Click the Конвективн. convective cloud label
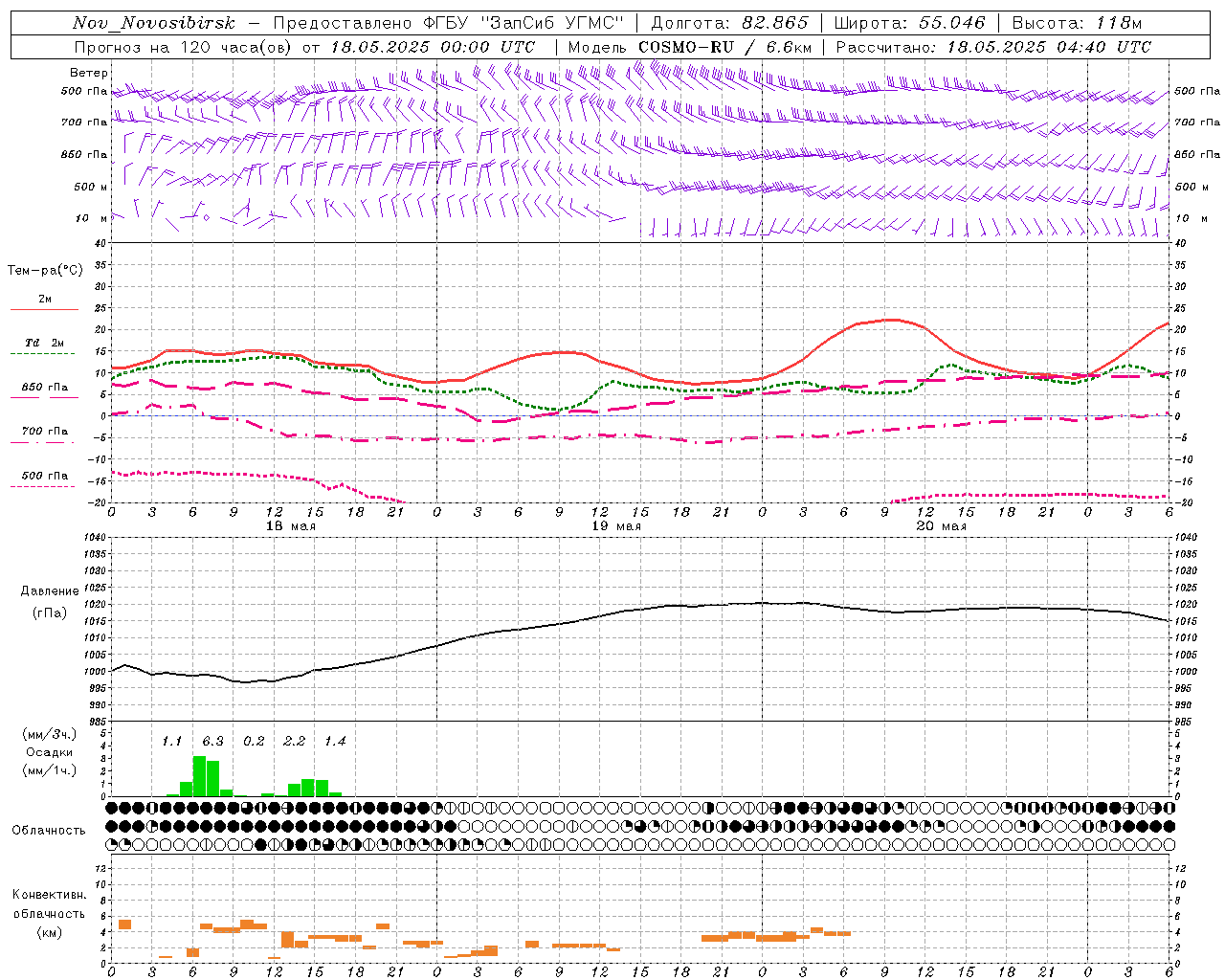The height and width of the screenshot is (980, 1225). click(x=50, y=895)
